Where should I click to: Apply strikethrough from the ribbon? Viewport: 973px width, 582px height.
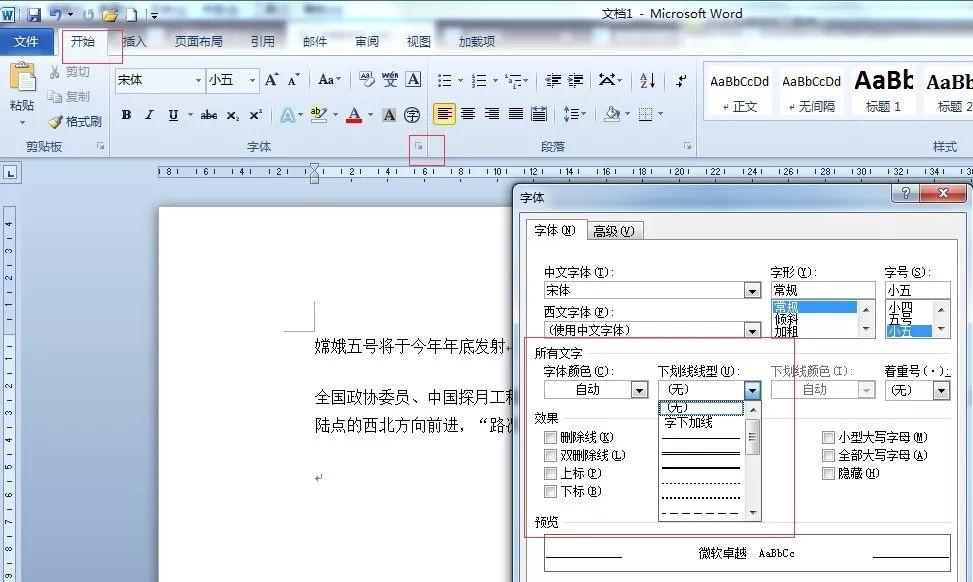[x=208, y=115]
